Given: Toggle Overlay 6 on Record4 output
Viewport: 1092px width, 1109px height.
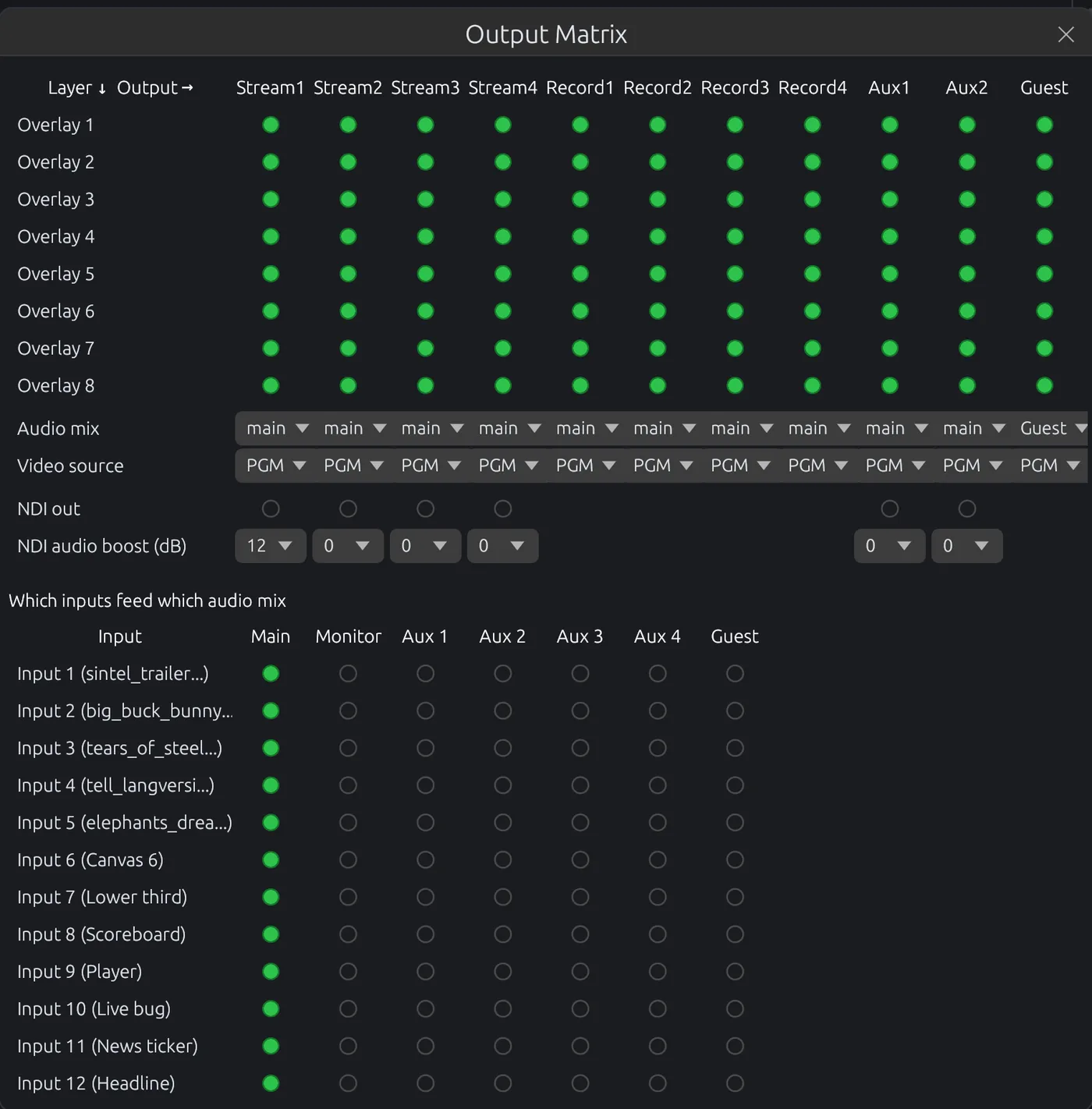Looking at the screenshot, I should pyautogui.click(x=813, y=311).
